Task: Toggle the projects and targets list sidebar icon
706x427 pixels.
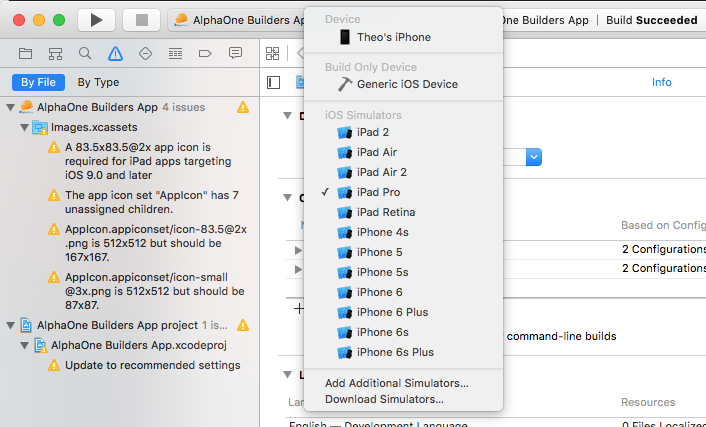Action: click(273, 82)
